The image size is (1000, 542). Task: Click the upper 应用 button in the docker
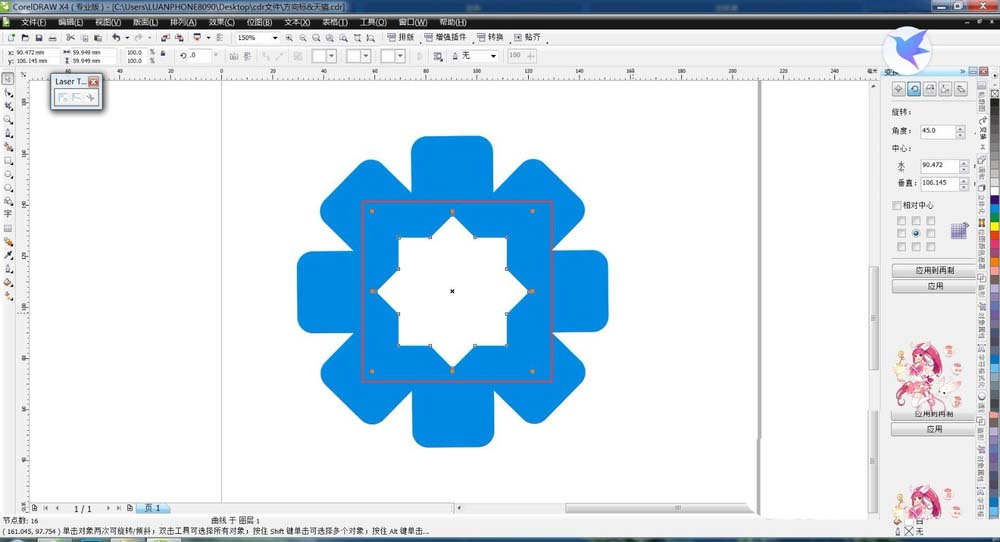click(933, 286)
